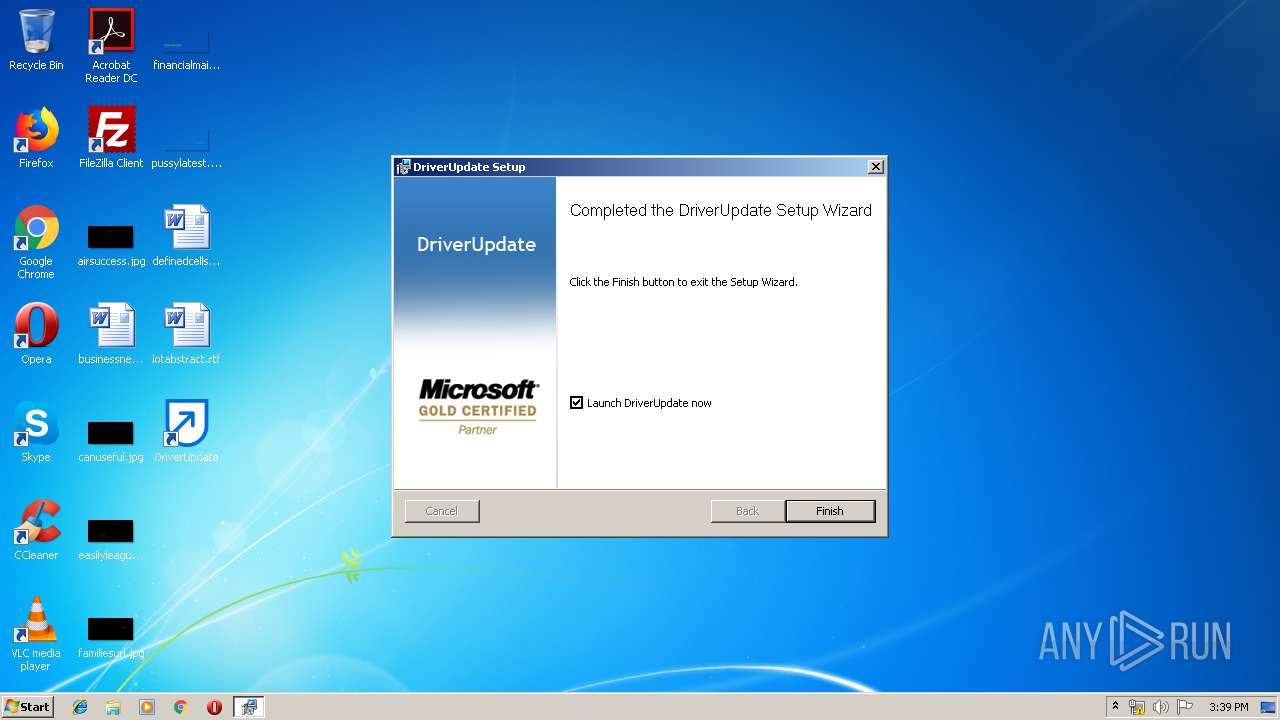The width and height of the screenshot is (1280, 720).
Task: Select the DriverUpdate installer taskbar item
Action: pyautogui.click(x=248, y=707)
